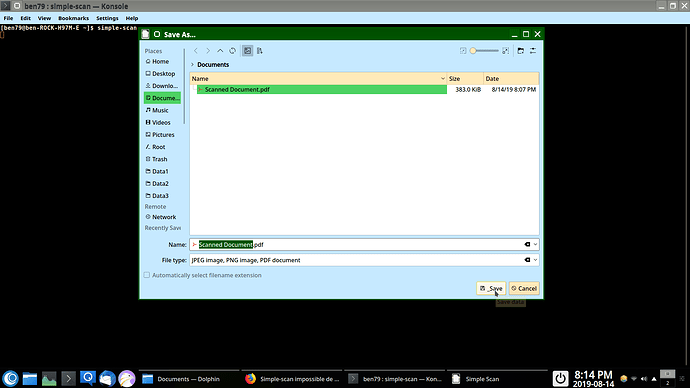
Task: Sort by the Name column header
Action: point(318,78)
